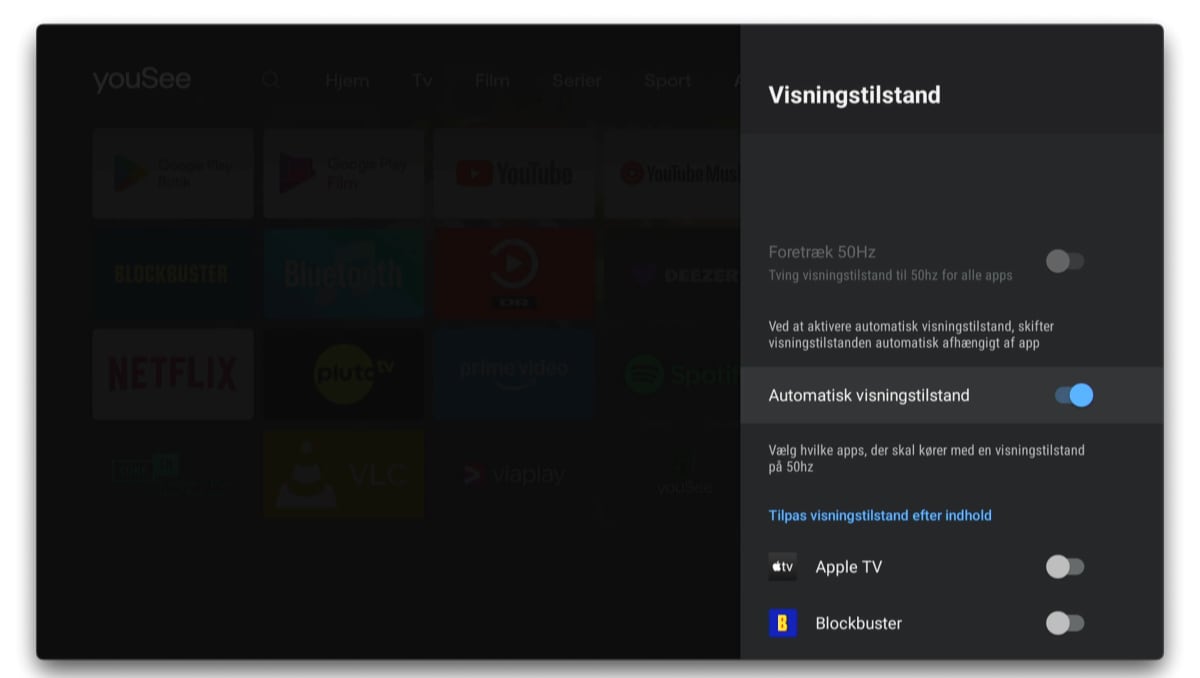Go to the Hjem menu item
Viewport: 1200px width, 678px height.
click(347, 81)
